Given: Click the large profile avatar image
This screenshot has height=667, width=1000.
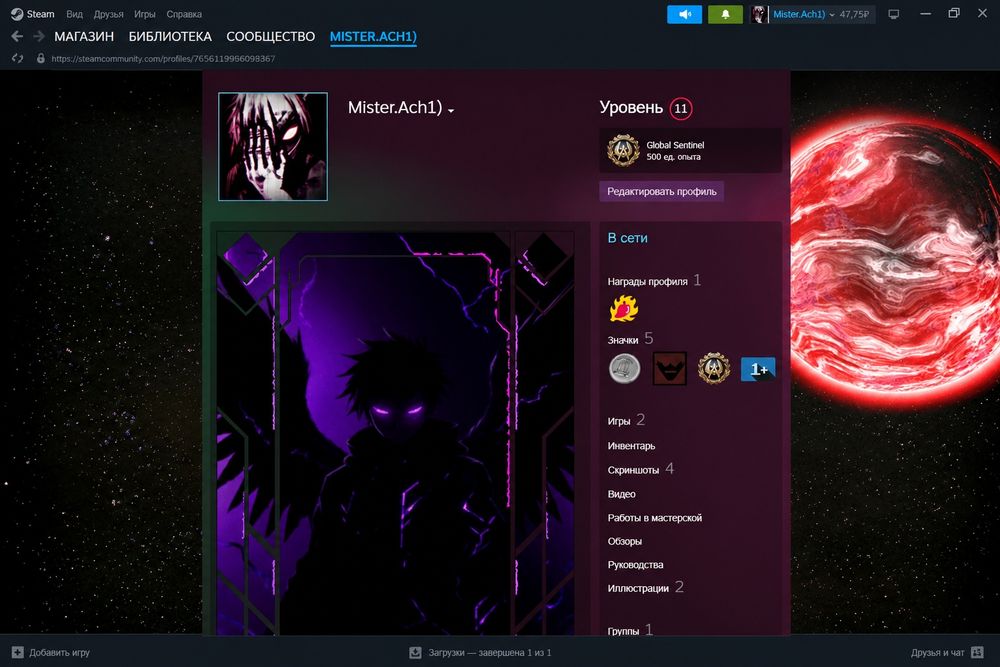Looking at the screenshot, I should pos(273,146).
